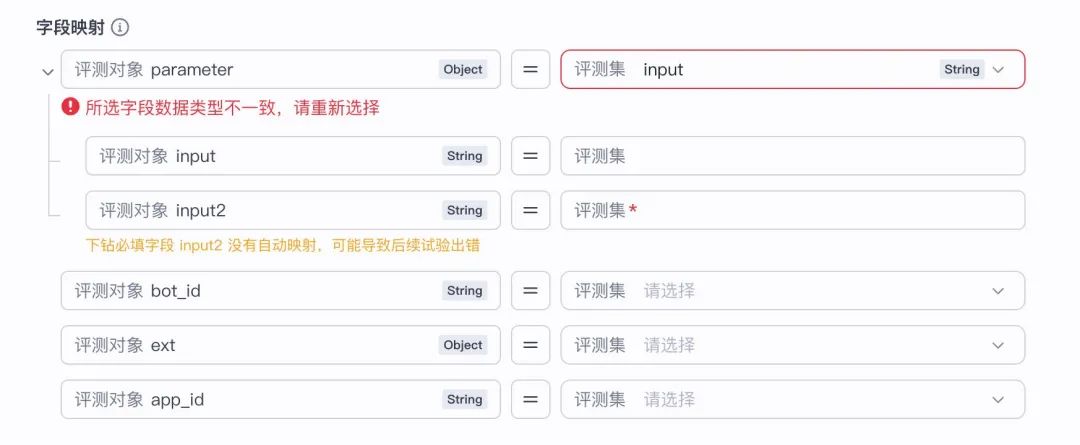
Task: Click the Object type tag on ext
Action: tap(463, 345)
